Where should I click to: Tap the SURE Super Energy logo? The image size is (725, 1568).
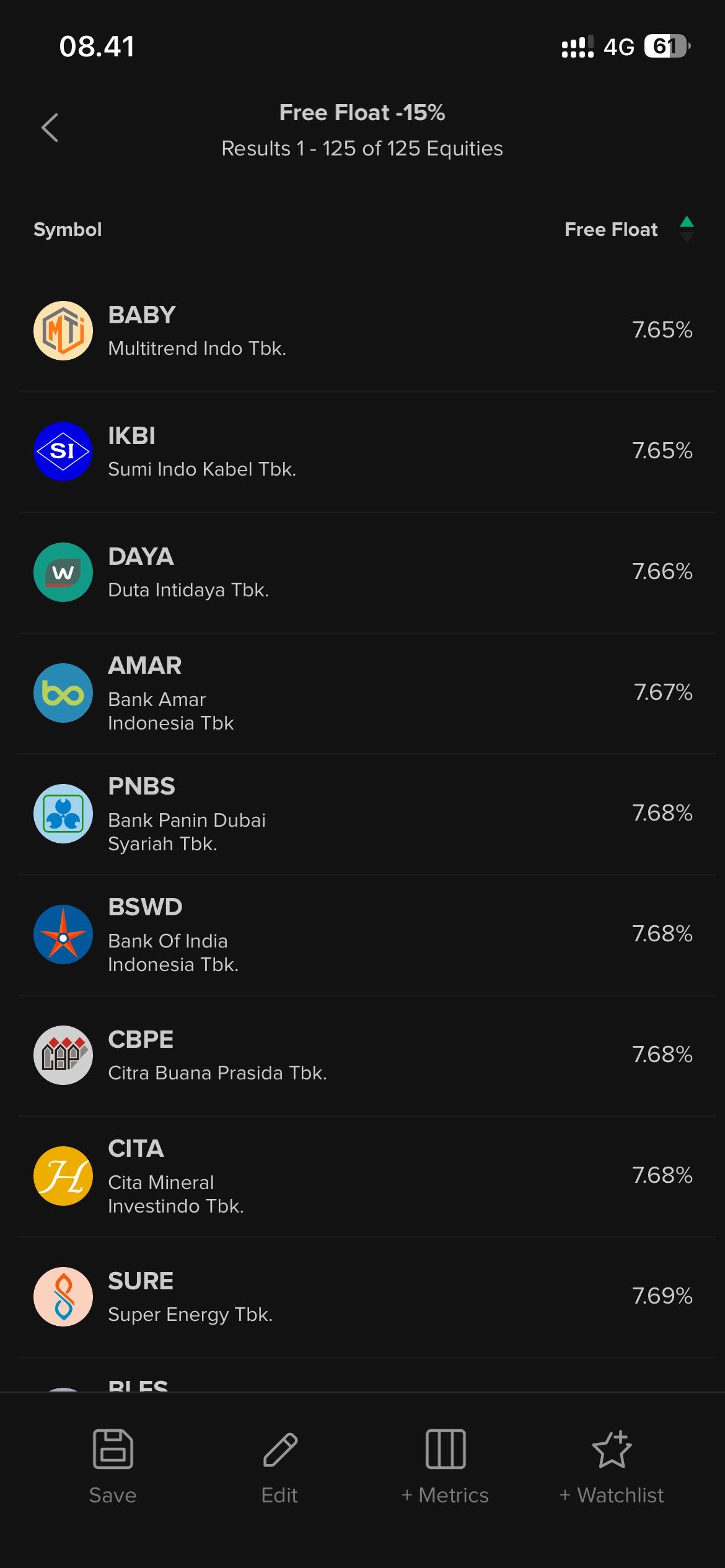[x=63, y=1297]
